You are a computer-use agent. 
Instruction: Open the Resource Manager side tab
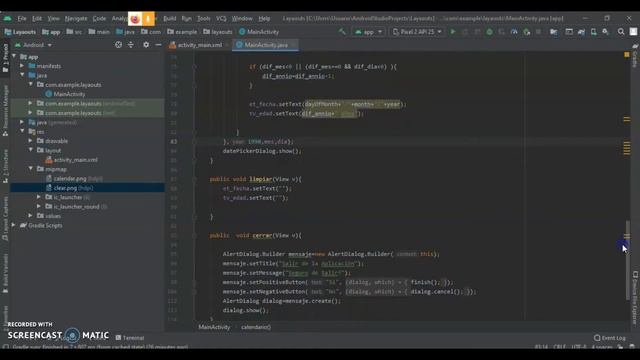pyautogui.click(x=5, y=110)
